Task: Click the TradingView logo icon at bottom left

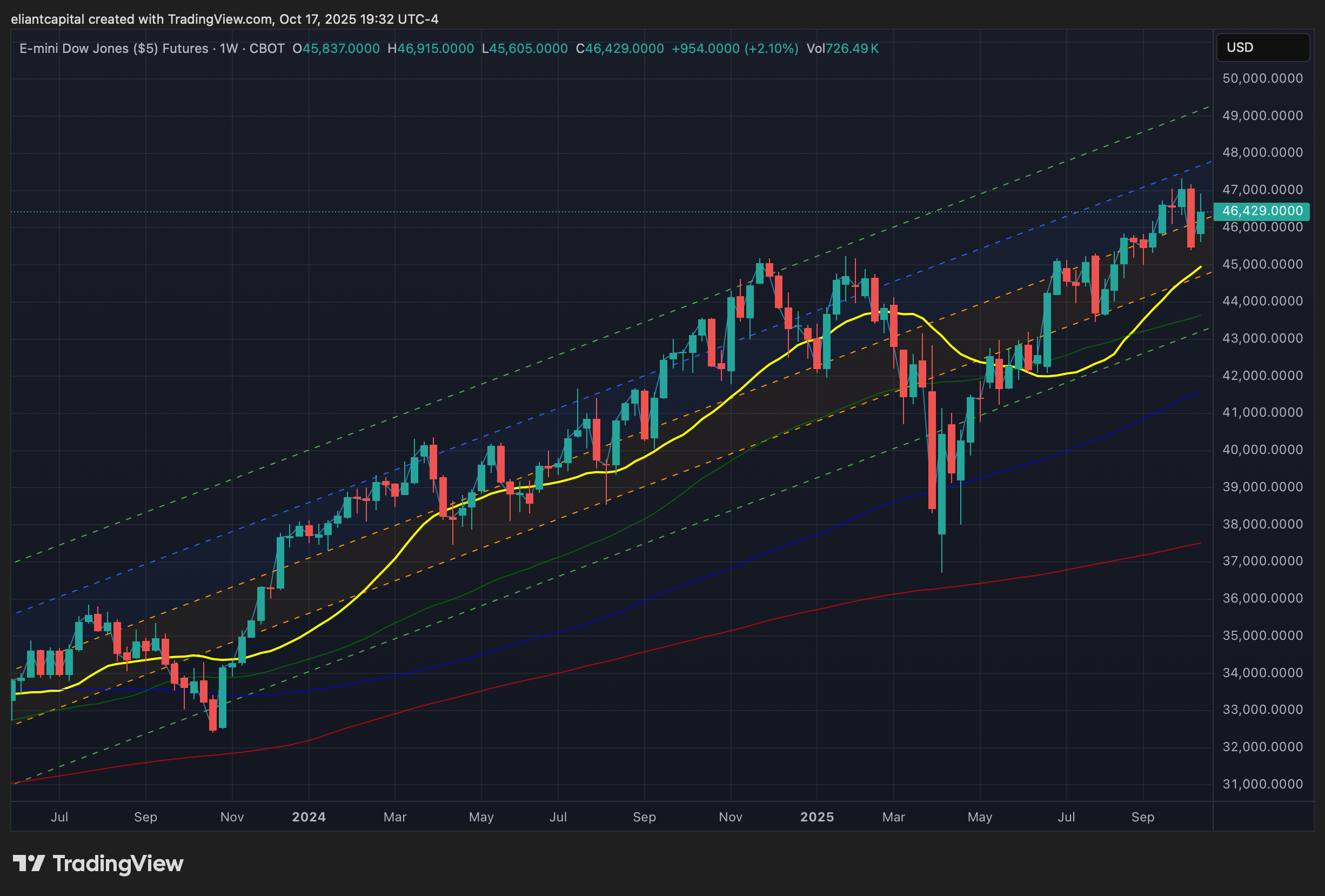Action: (x=29, y=864)
